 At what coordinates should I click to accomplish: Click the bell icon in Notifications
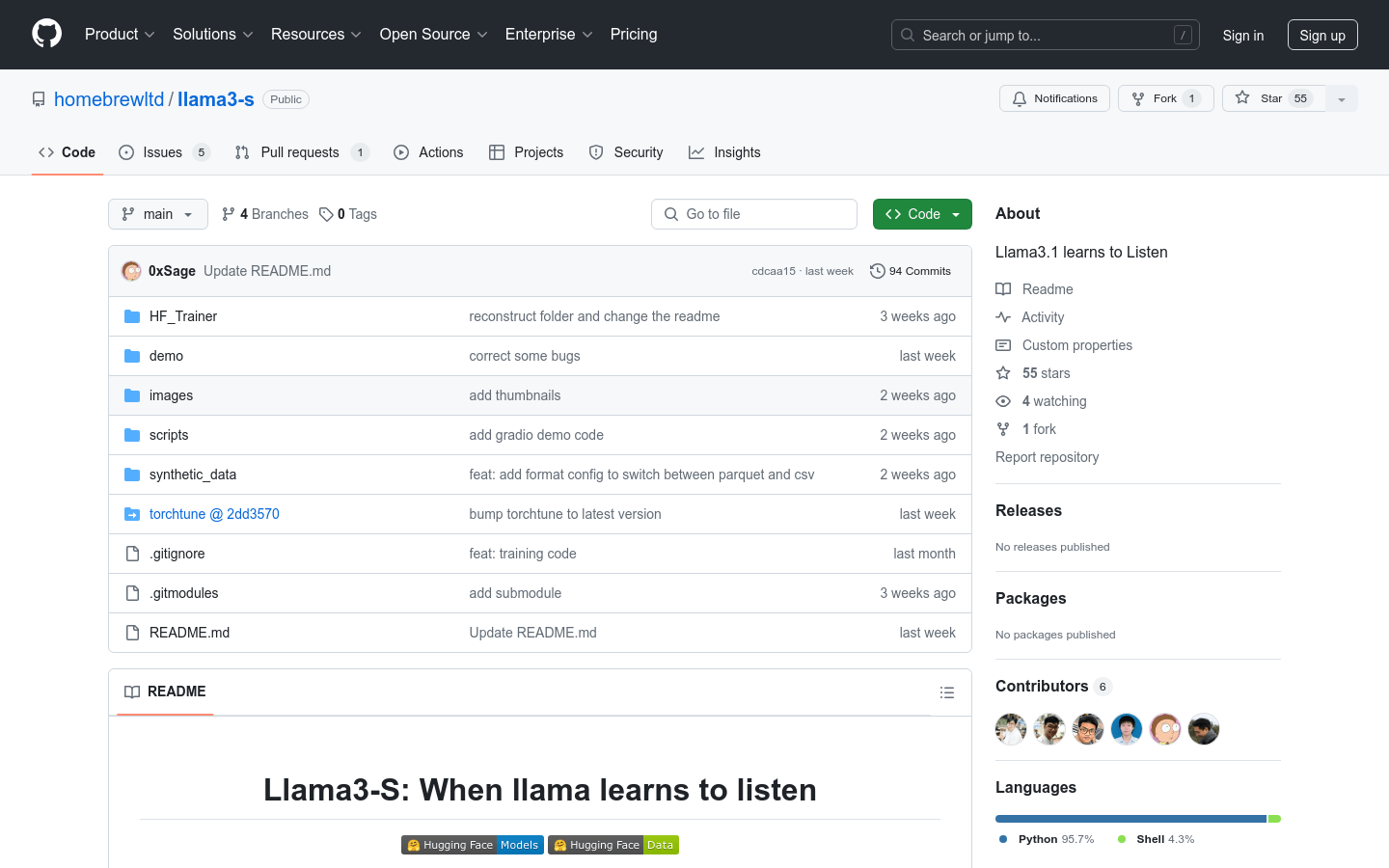tap(1020, 98)
